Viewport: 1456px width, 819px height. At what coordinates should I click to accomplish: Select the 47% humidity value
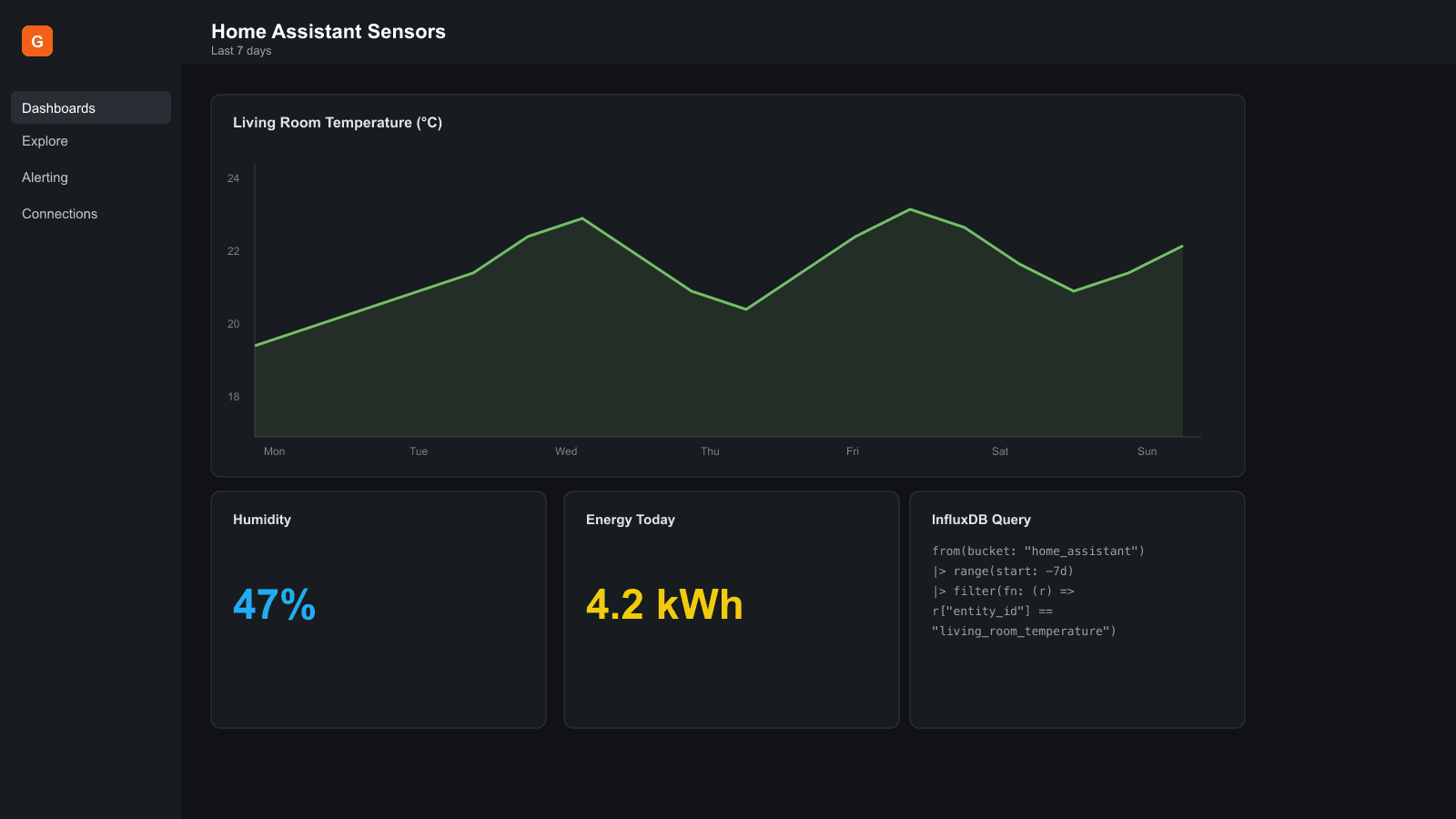pos(274,604)
